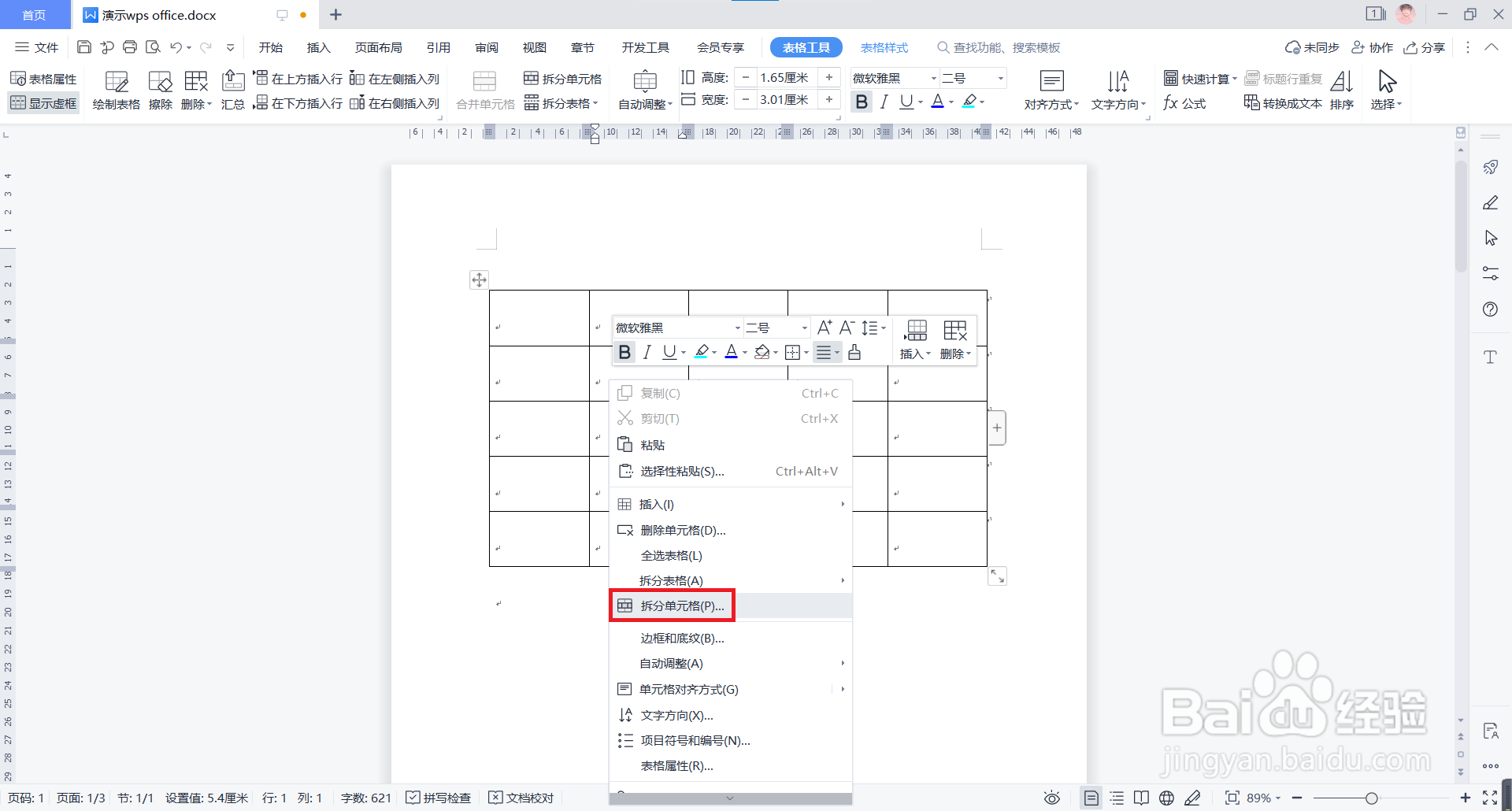Click the help icon in right sidebar
This screenshot has height=811, width=1512.
point(1490,309)
